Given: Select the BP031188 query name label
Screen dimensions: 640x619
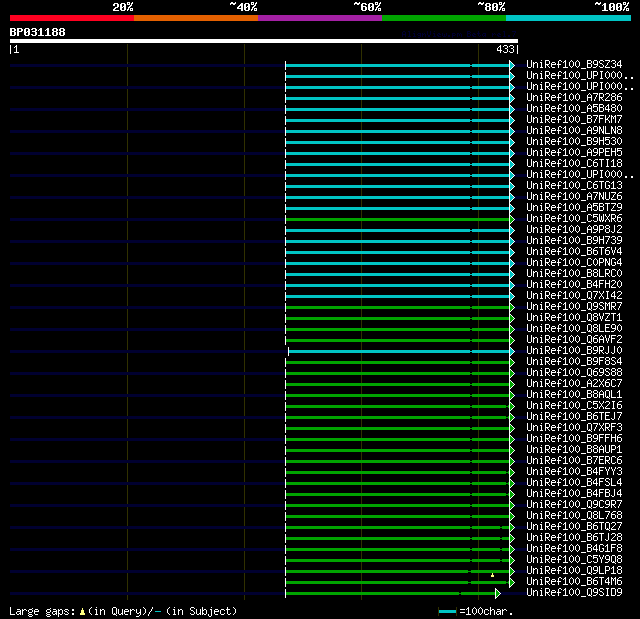Looking at the screenshot, I should [38, 32].
